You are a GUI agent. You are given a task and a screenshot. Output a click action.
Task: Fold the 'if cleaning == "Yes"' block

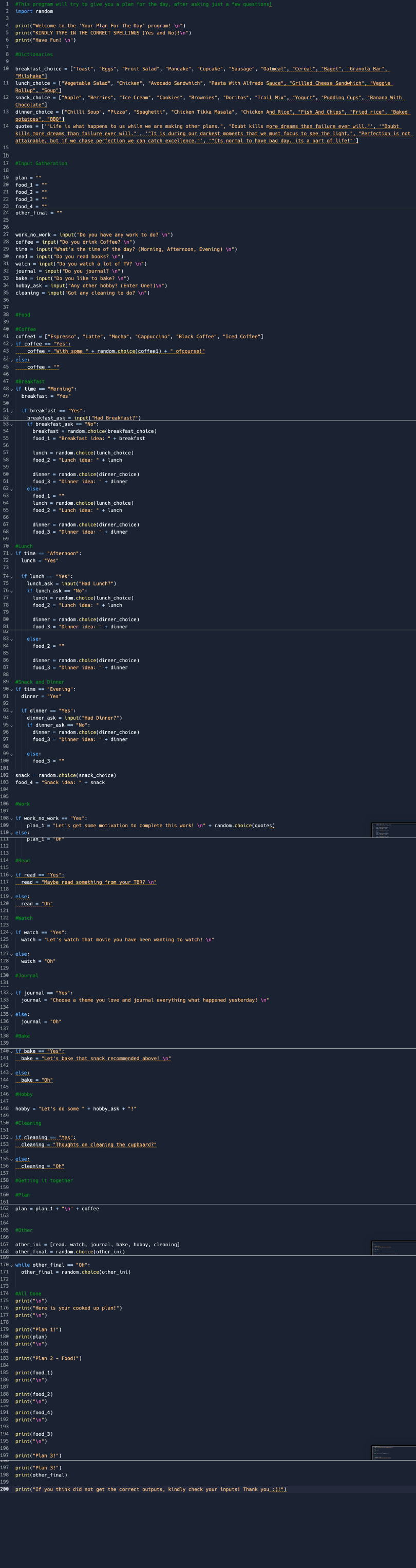11,1137
